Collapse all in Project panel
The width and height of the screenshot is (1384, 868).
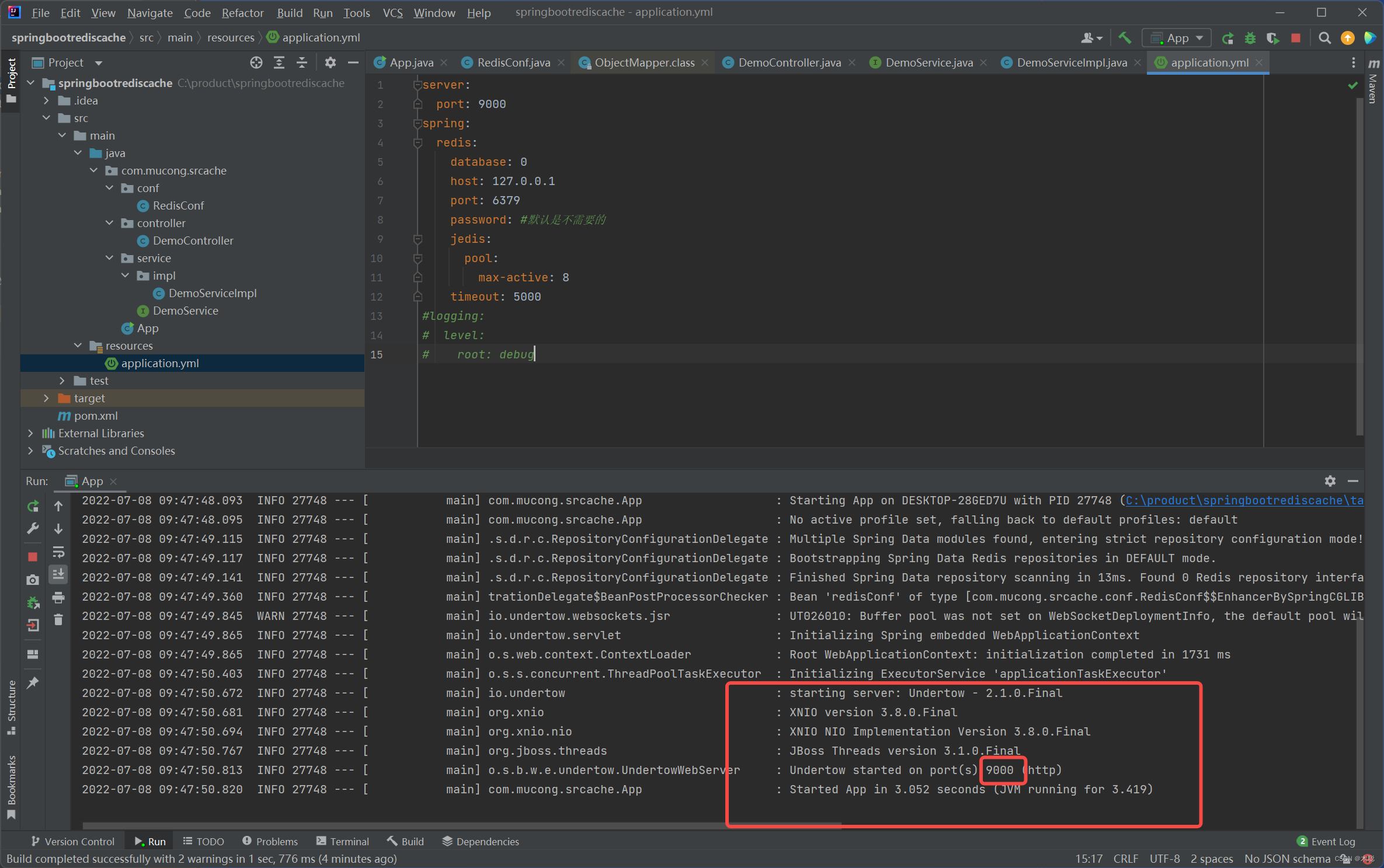(x=302, y=62)
